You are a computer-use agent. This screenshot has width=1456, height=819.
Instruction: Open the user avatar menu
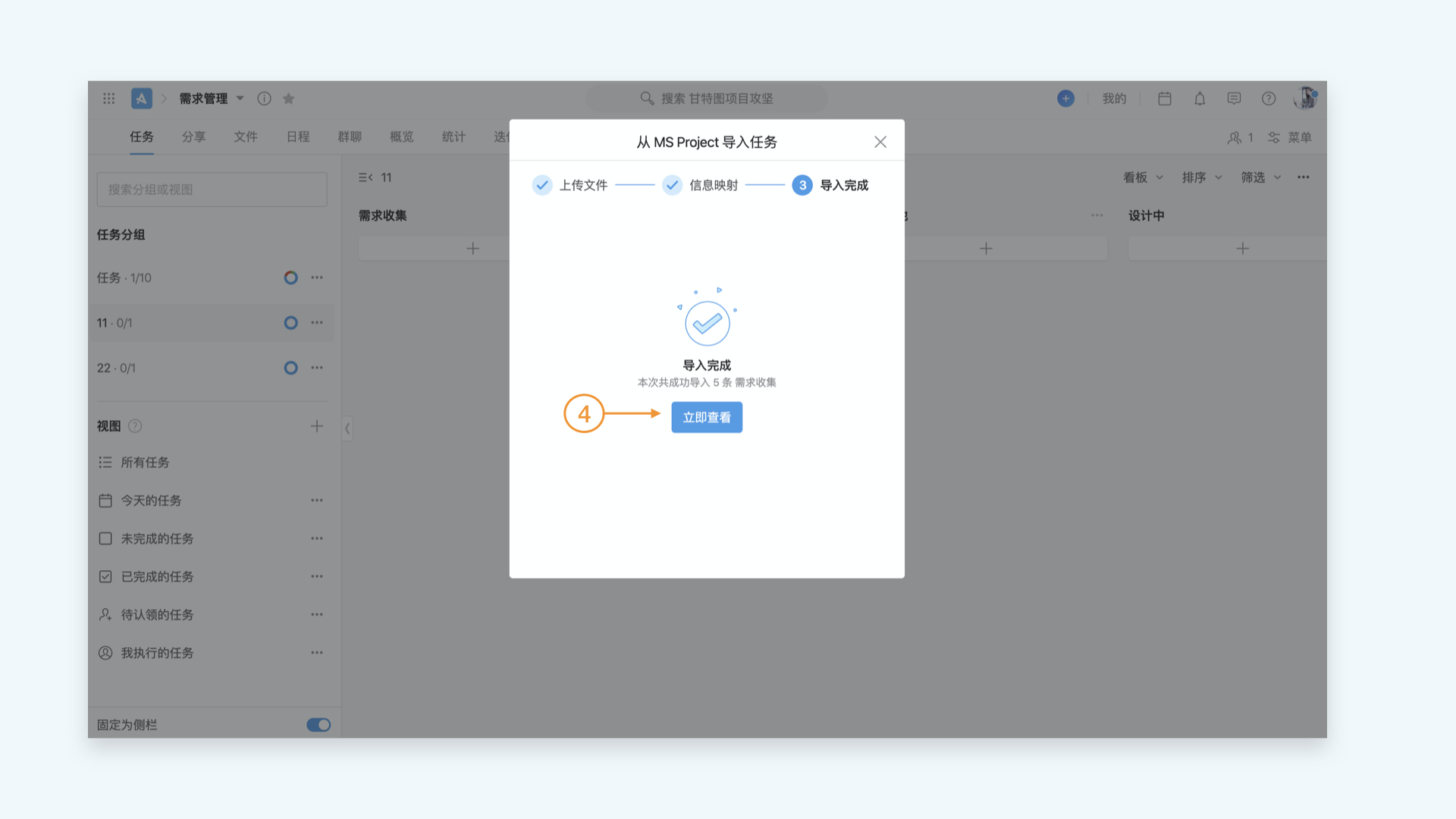click(1306, 98)
